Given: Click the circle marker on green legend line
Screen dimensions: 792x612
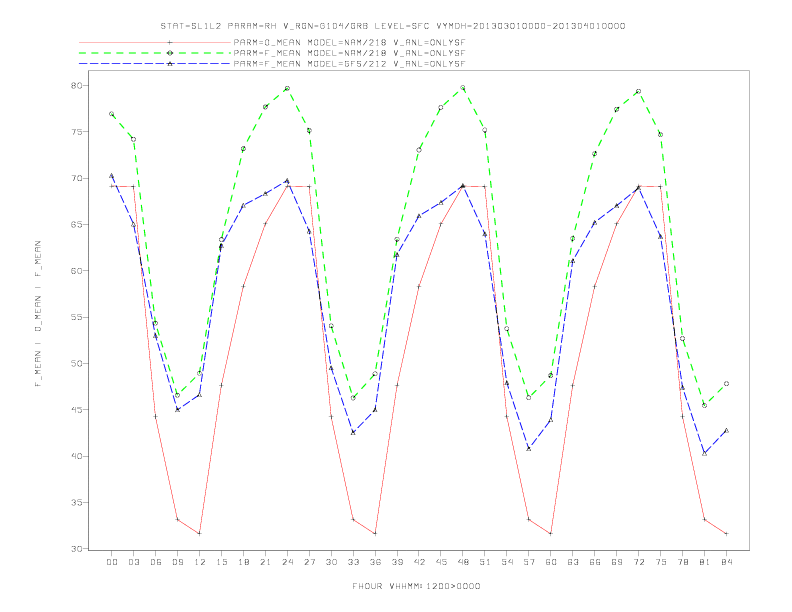Looking at the screenshot, I should click(x=170, y=53).
